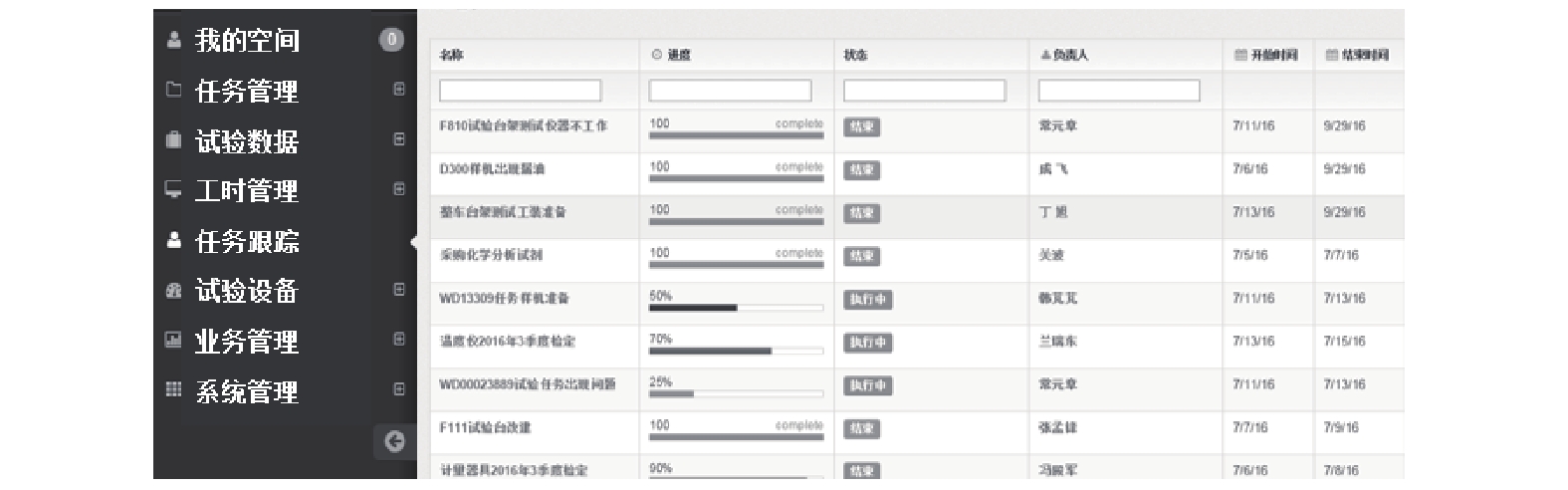Expand the 系统管理 submenu
Viewport: 1568px width, 490px height.
tap(399, 389)
